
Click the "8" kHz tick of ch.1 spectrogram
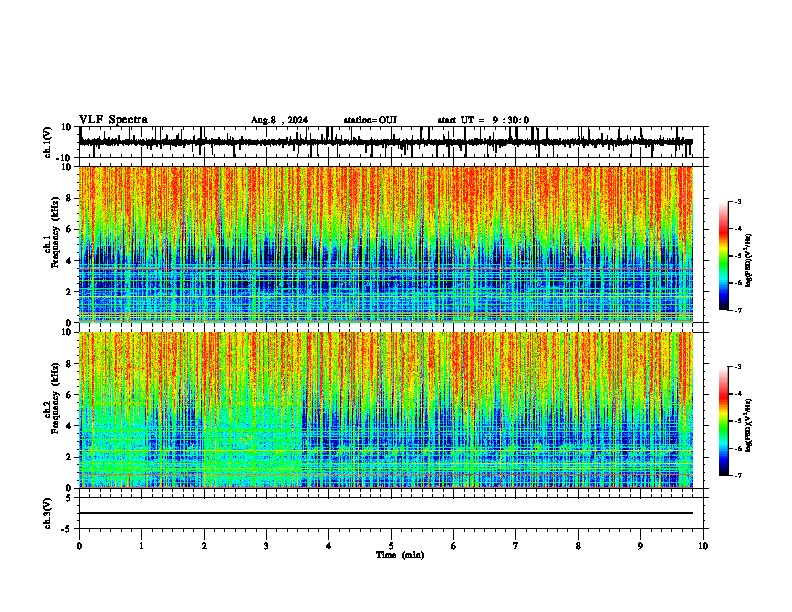(69, 198)
